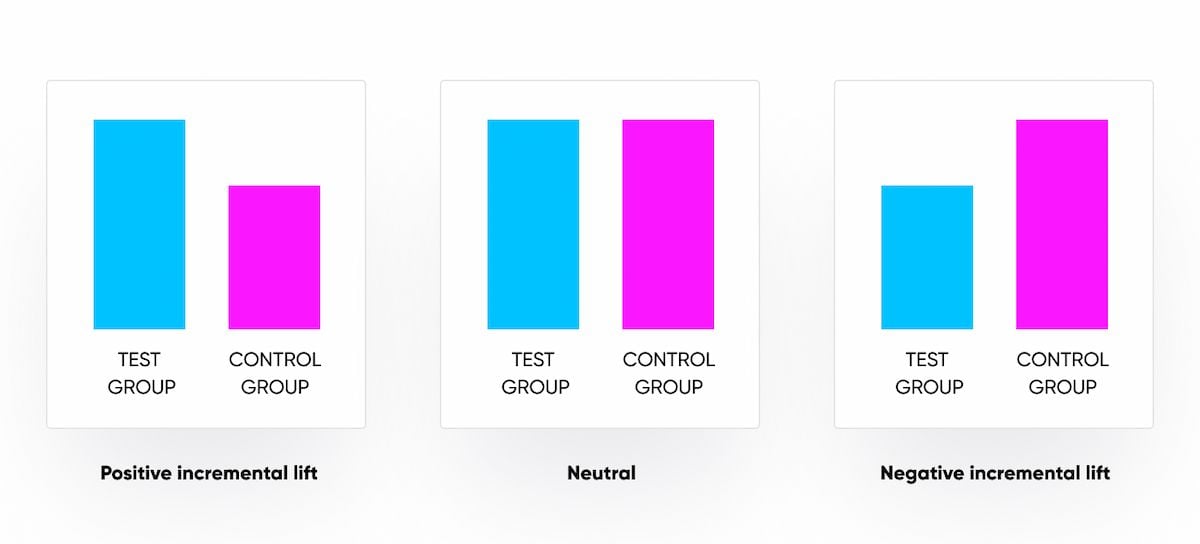The height and width of the screenshot is (544, 1200).
Task: Select CONTROL GROUP label in the first card
Action: pos(275,373)
